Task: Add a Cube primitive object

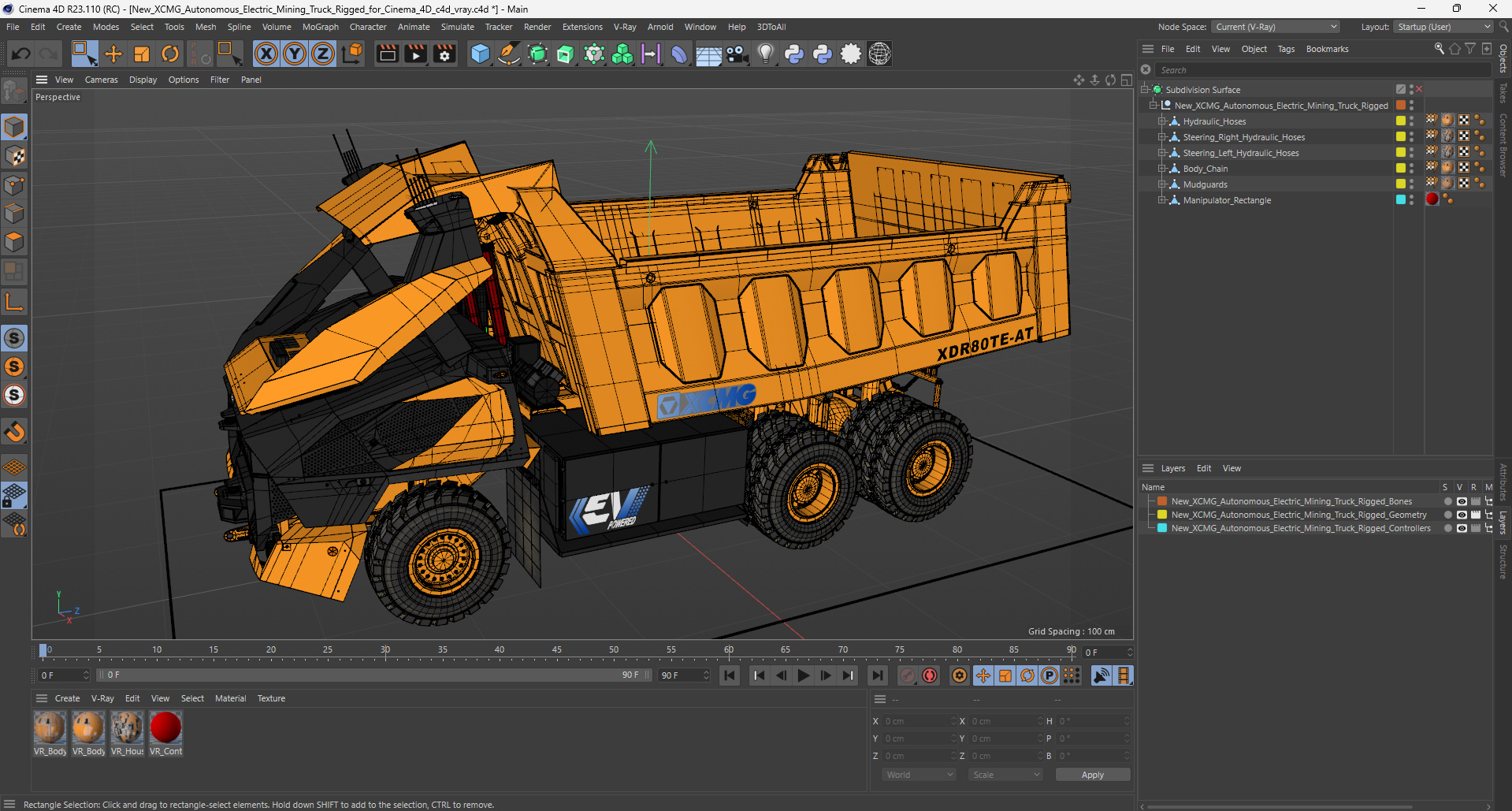Action: [480, 54]
